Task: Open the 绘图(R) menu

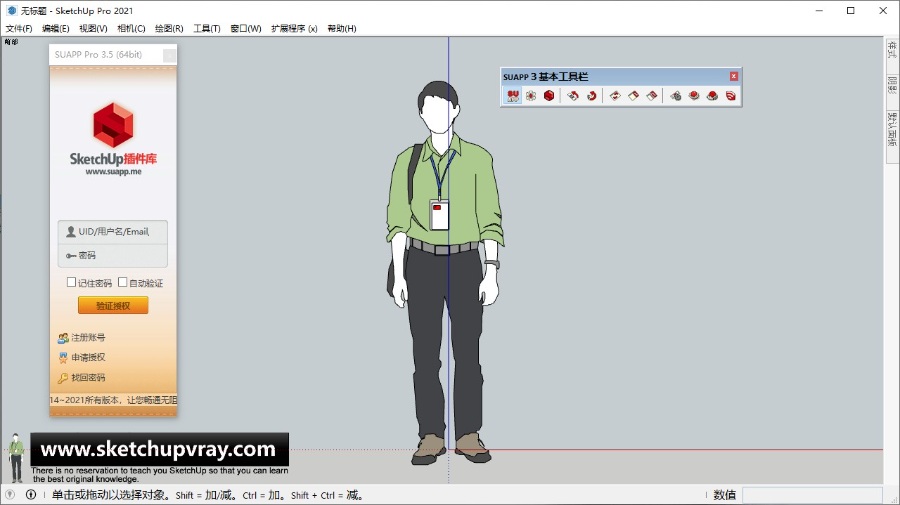Action: (x=169, y=28)
